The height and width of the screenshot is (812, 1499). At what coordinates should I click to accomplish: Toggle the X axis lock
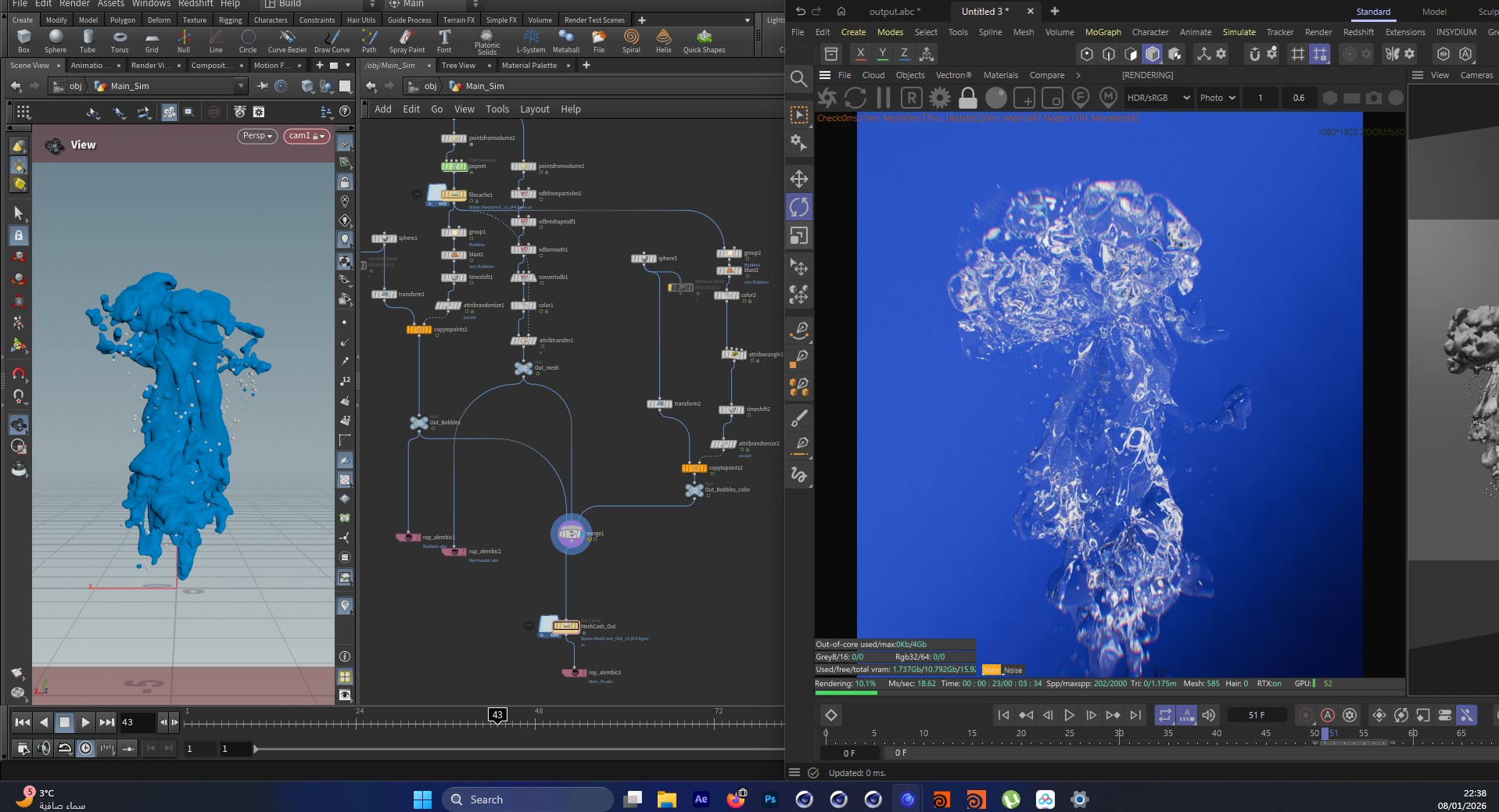coord(860,54)
